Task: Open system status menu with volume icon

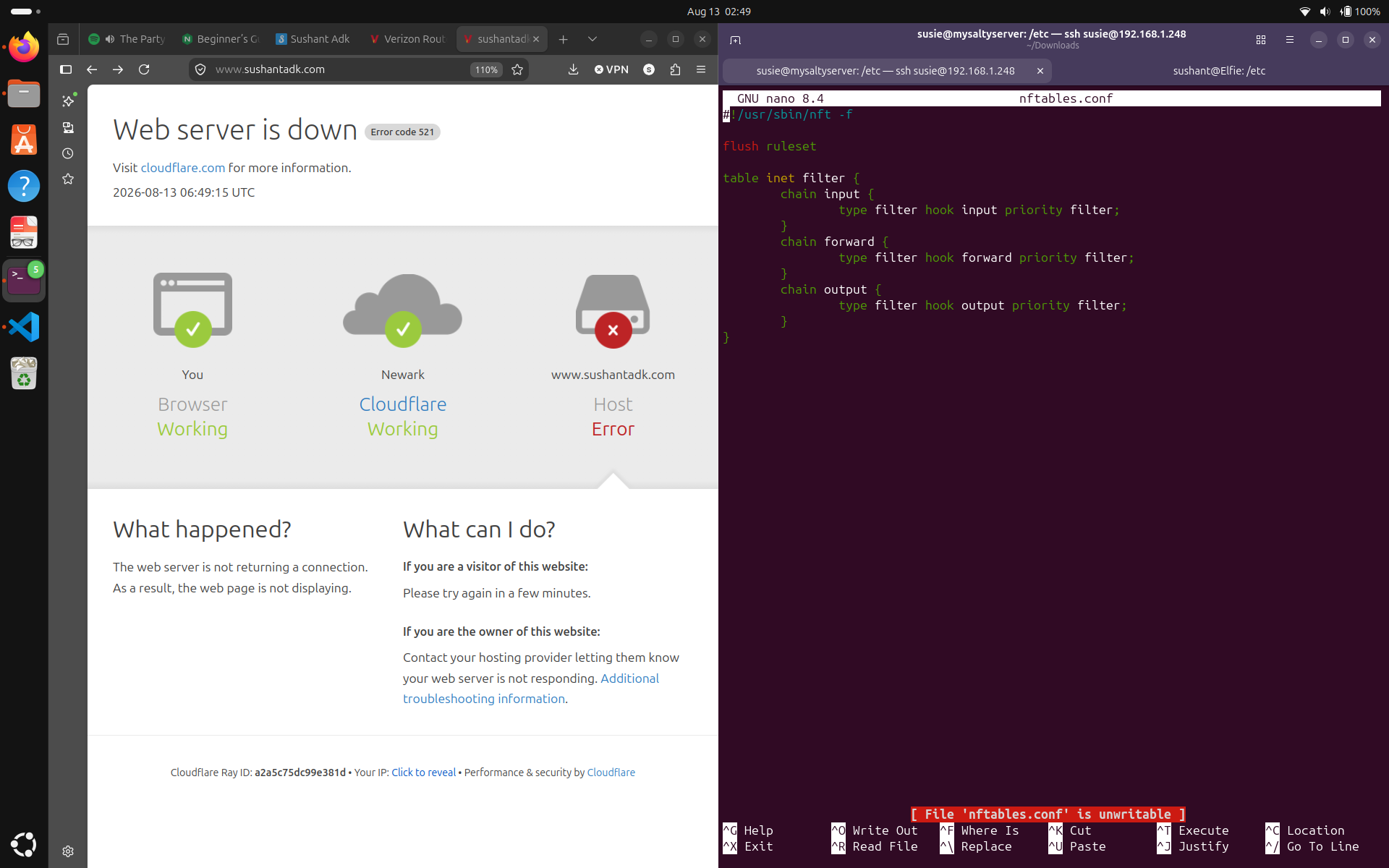Action: pyautogui.click(x=1325, y=12)
